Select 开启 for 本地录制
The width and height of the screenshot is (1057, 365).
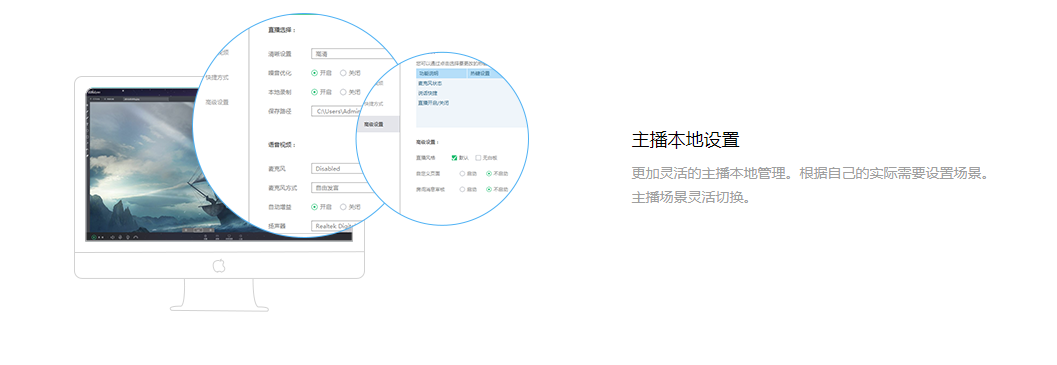point(315,92)
